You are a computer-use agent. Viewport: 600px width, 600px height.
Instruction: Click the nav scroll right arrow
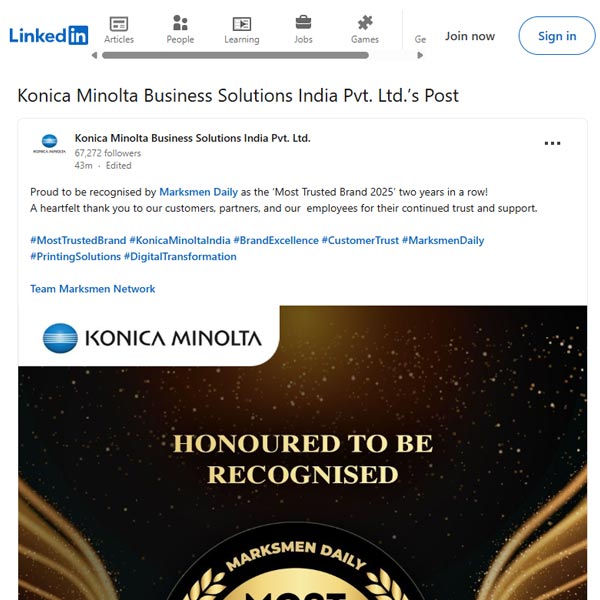tap(420, 55)
